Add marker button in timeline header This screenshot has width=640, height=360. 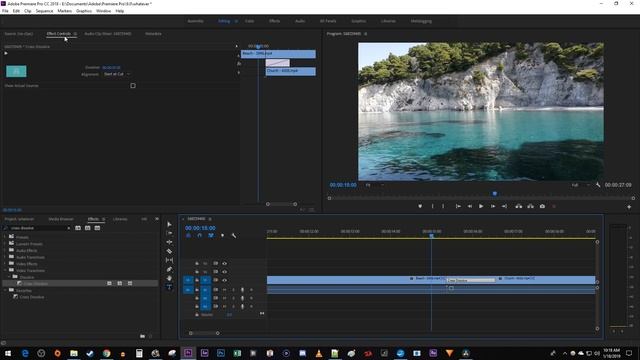coord(222,236)
